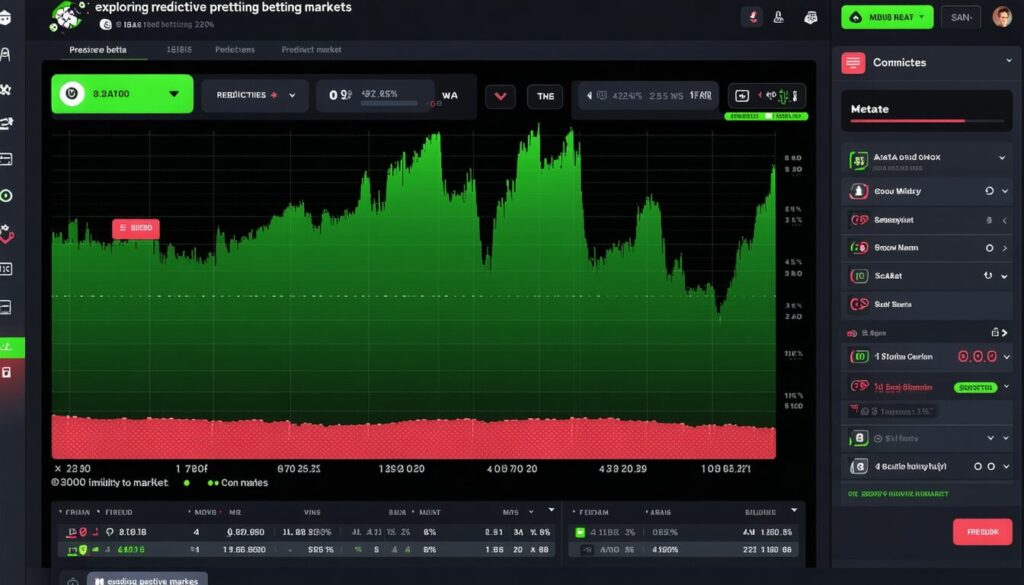Click the green logo next to the page title

coord(67,16)
